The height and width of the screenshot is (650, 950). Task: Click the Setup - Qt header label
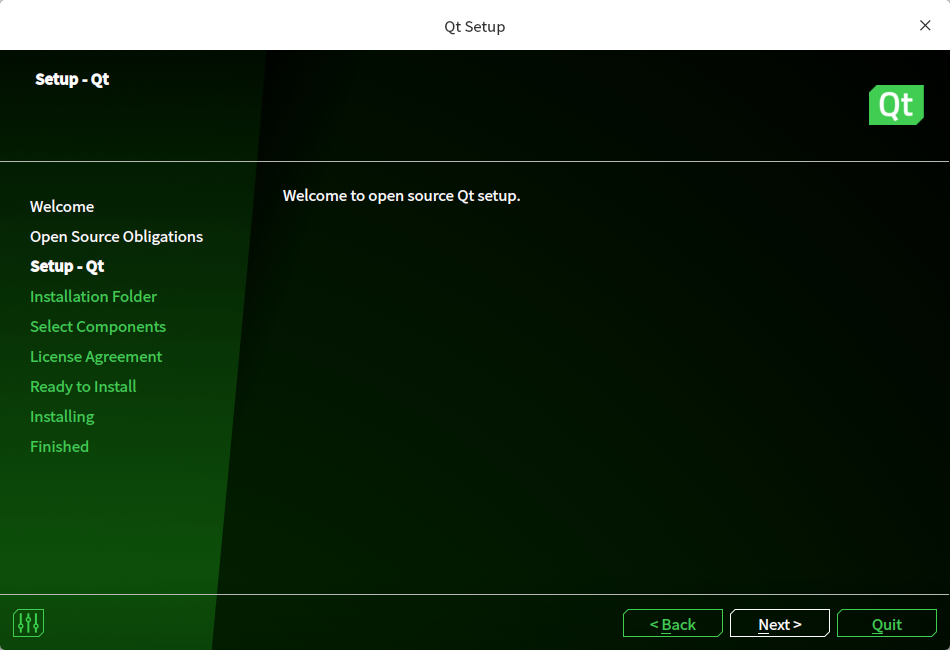(72, 79)
